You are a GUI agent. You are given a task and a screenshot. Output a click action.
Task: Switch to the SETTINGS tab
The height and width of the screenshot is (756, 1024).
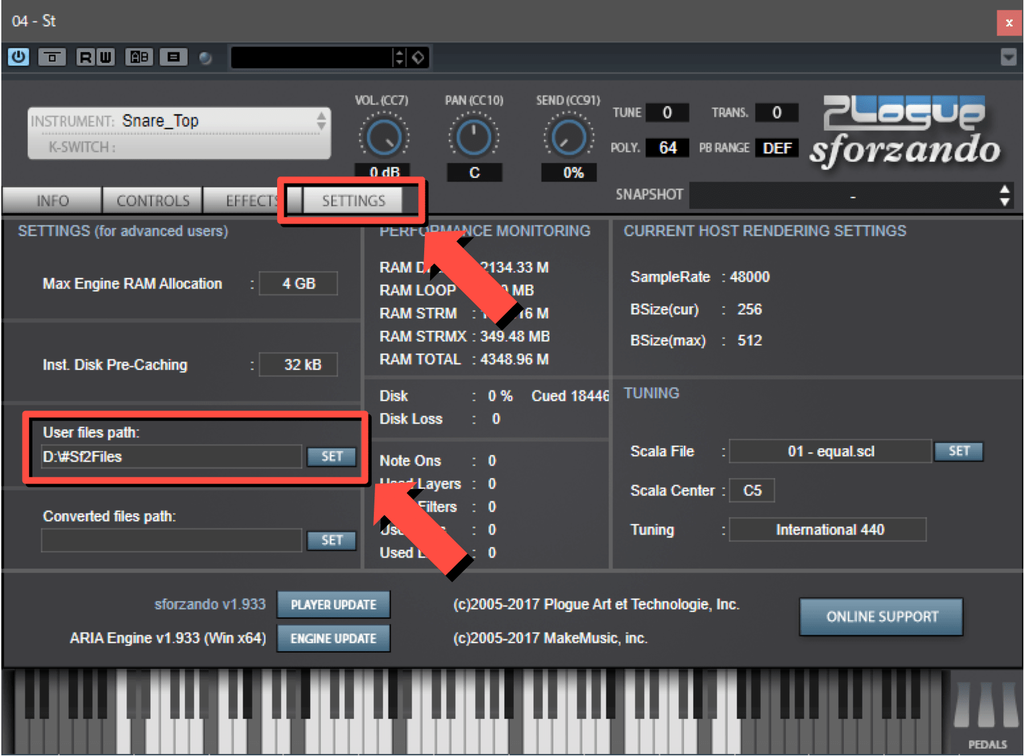point(354,200)
